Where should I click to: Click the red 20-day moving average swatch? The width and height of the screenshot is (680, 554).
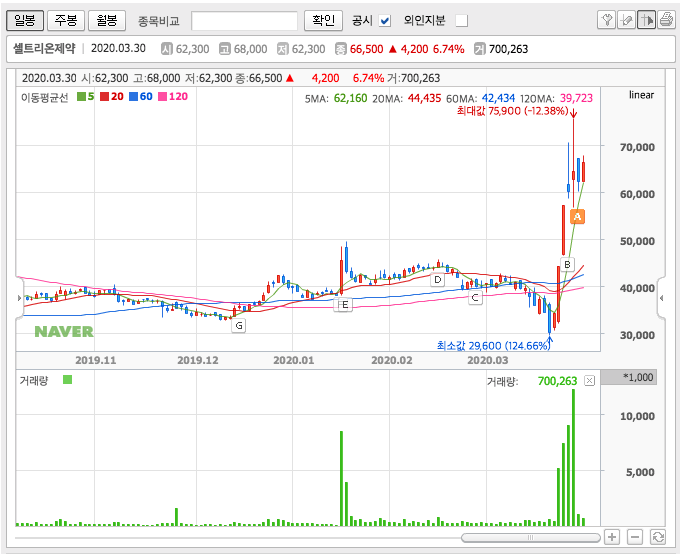pos(104,96)
